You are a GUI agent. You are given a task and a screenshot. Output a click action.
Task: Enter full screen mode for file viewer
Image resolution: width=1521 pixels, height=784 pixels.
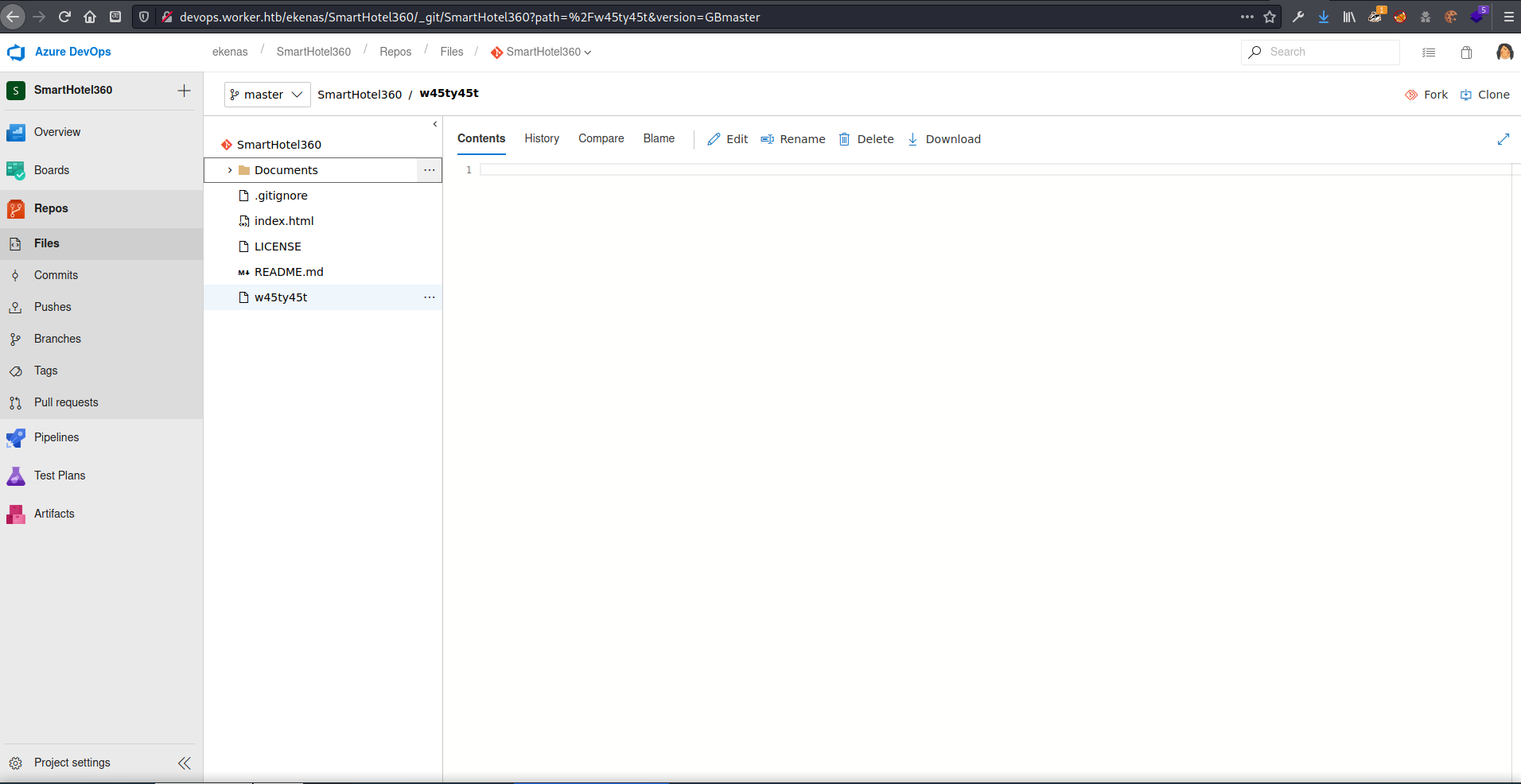tap(1503, 139)
